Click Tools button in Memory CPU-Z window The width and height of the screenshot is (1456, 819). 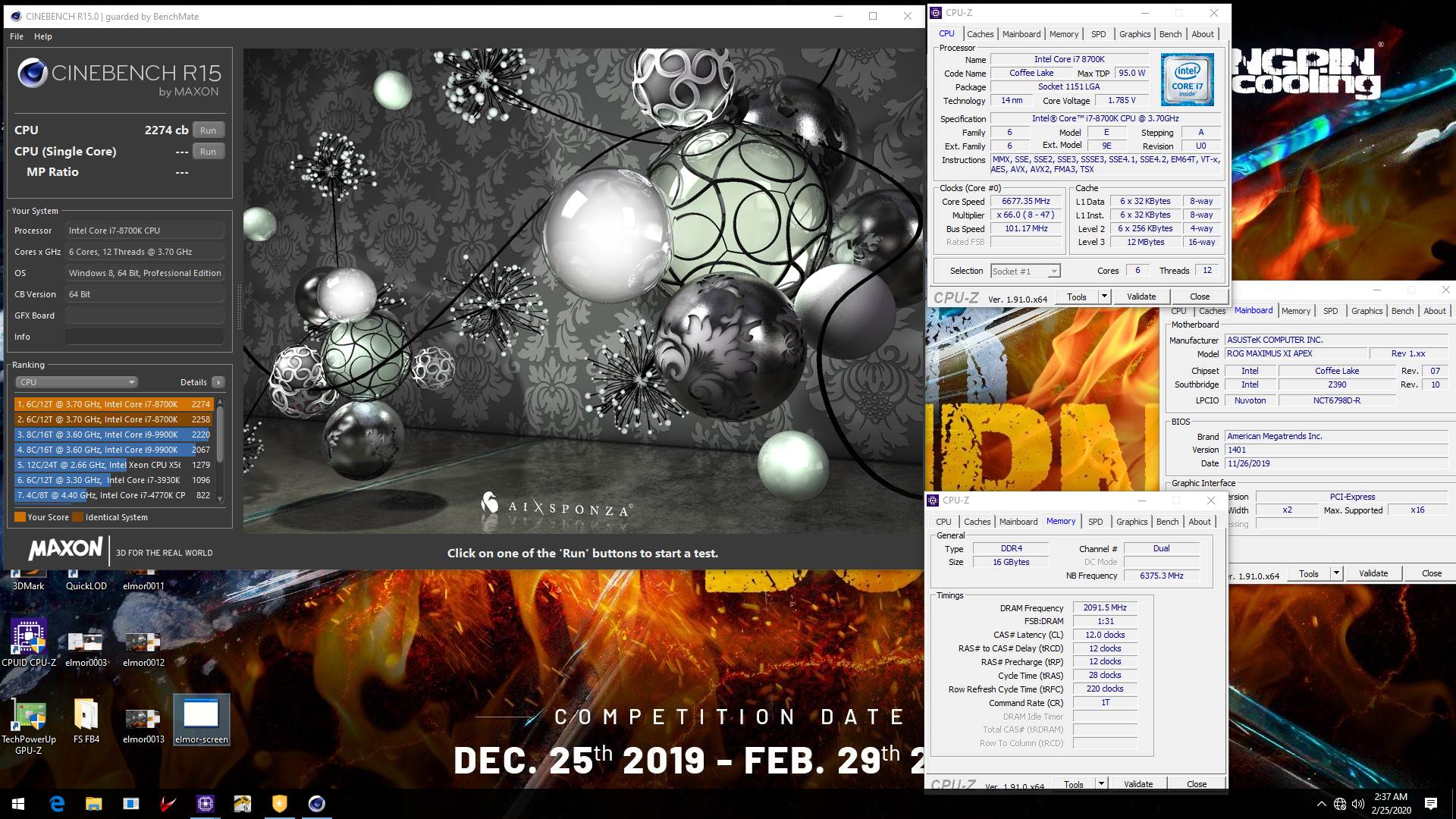click(1073, 784)
